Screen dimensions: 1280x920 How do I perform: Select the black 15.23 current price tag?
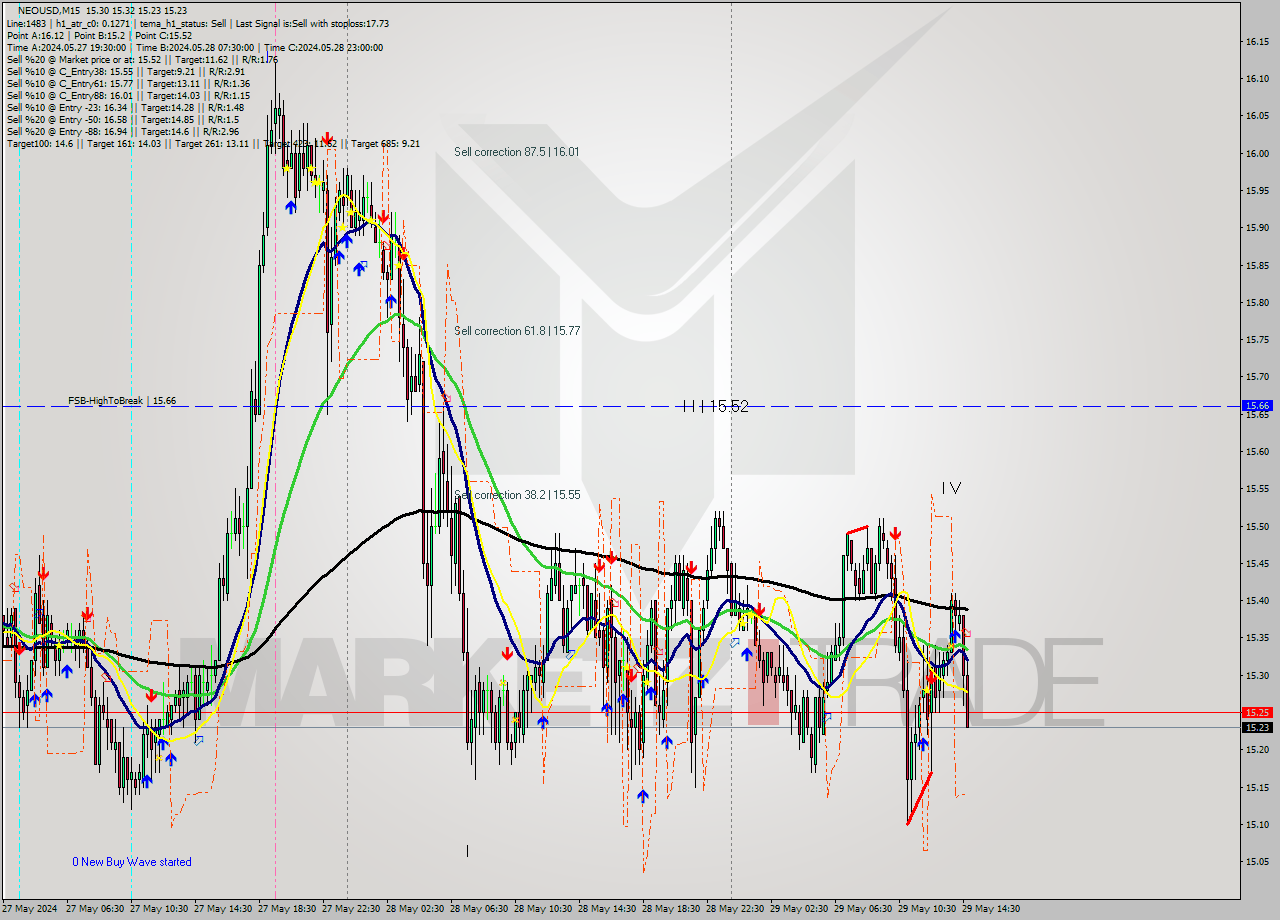click(x=1256, y=727)
